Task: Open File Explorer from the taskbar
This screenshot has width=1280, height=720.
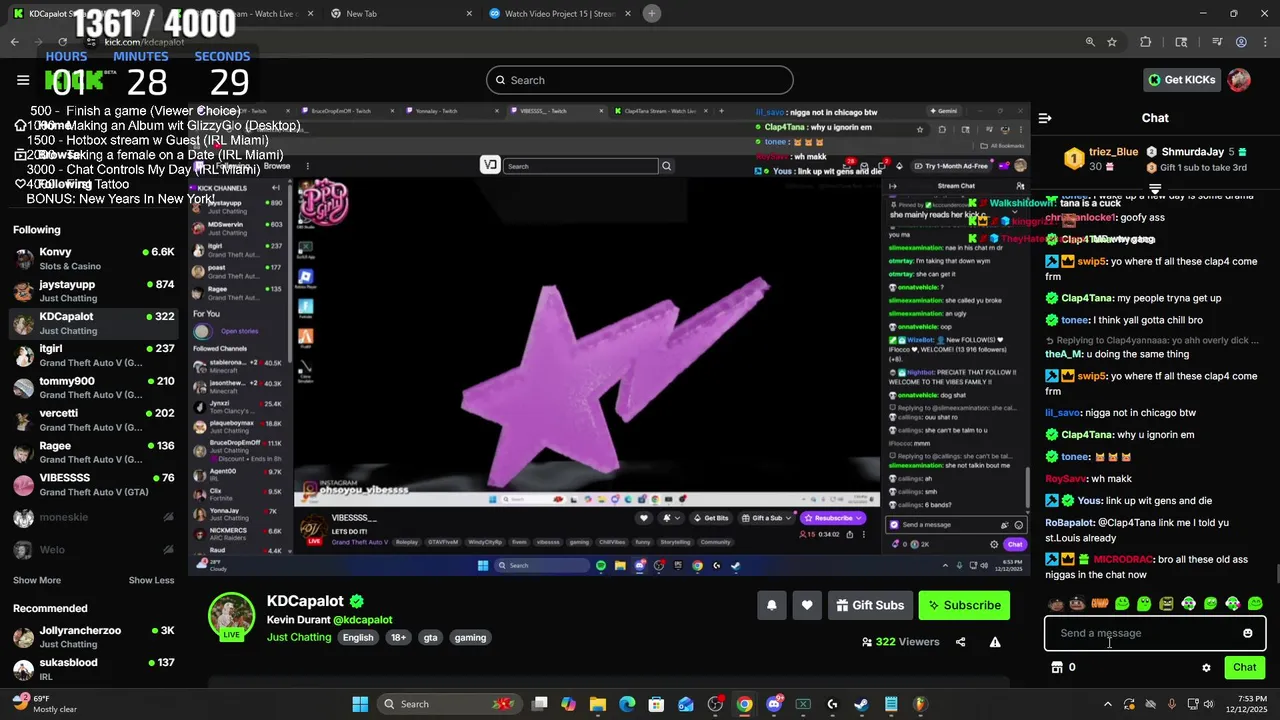Action: tap(598, 704)
